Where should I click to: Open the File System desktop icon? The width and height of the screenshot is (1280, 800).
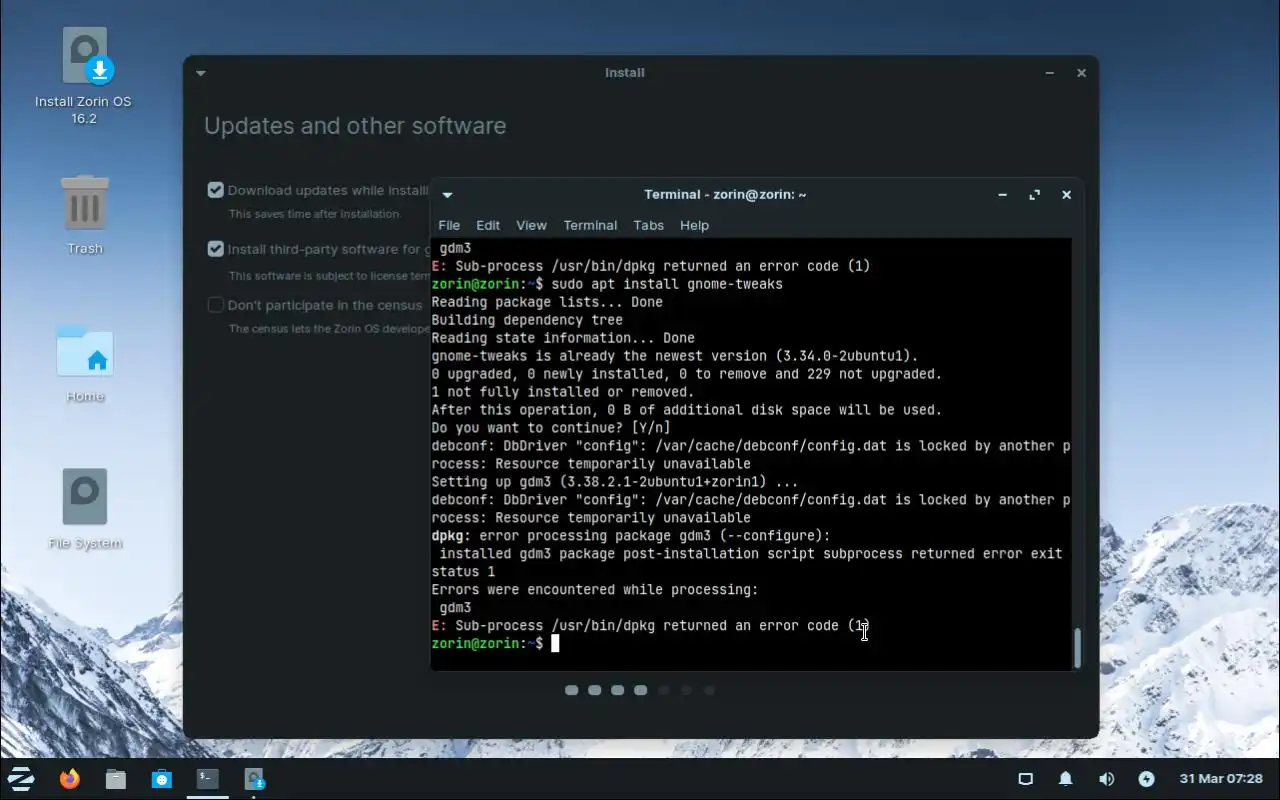click(85, 509)
